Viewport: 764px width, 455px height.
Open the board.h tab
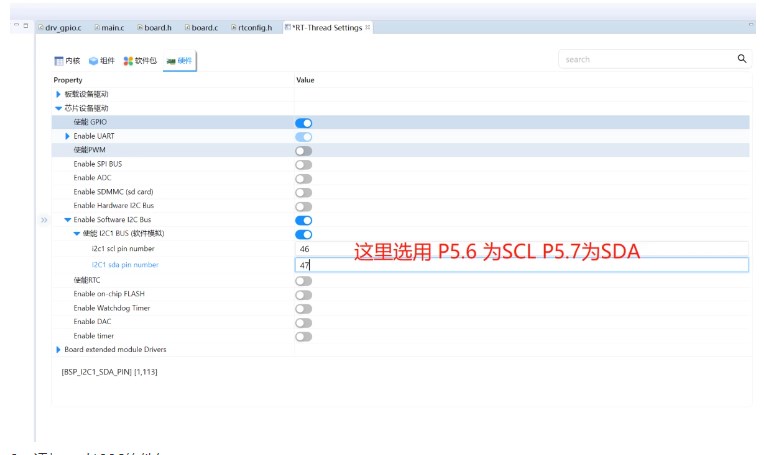click(x=154, y=28)
